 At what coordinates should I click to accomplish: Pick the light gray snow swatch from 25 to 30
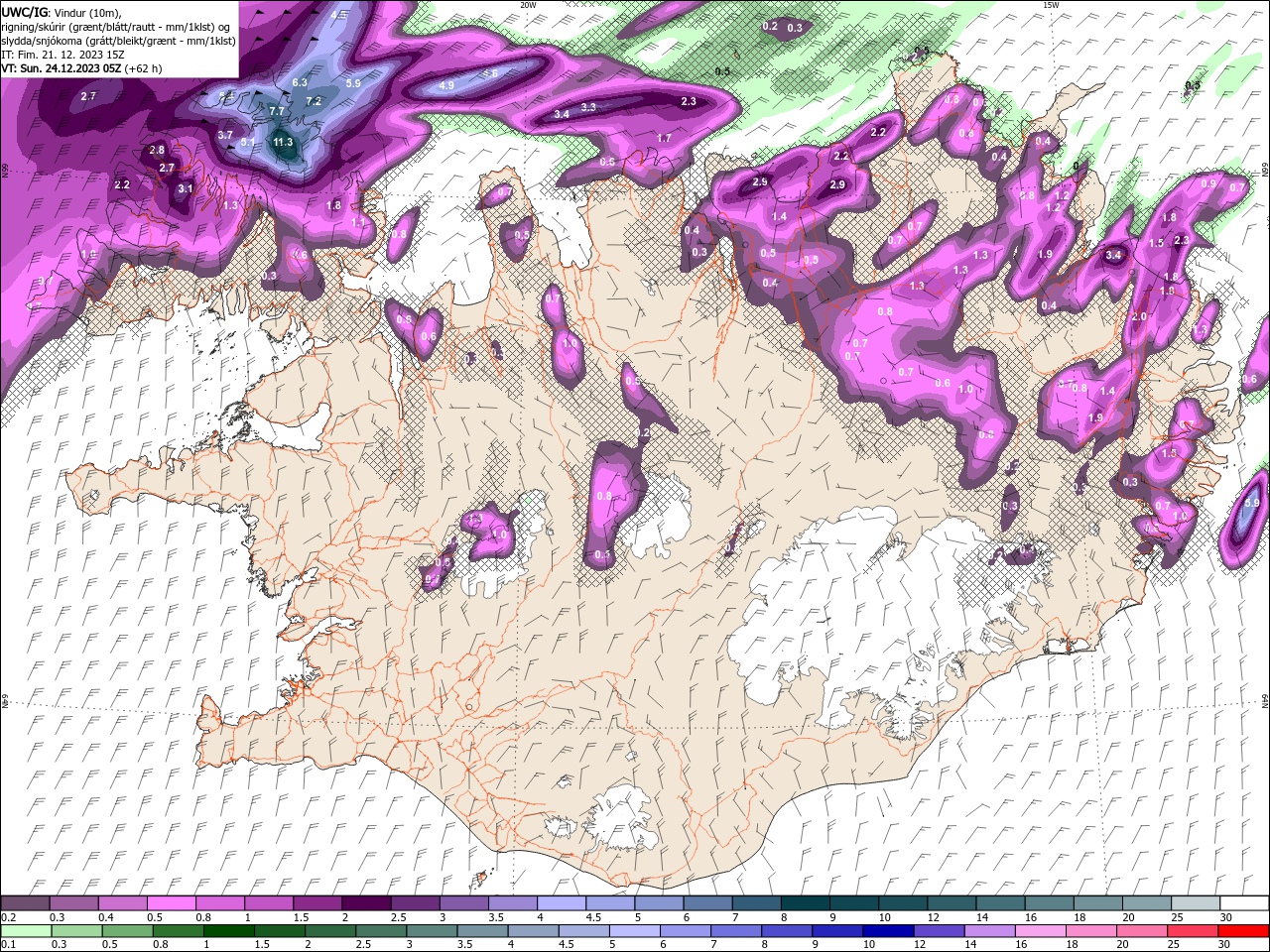pos(1194,903)
